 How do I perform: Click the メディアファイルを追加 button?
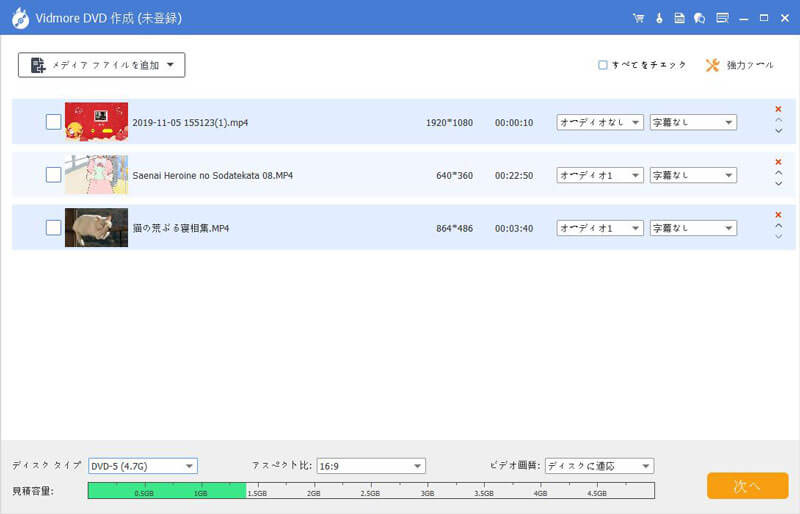click(x=102, y=65)
